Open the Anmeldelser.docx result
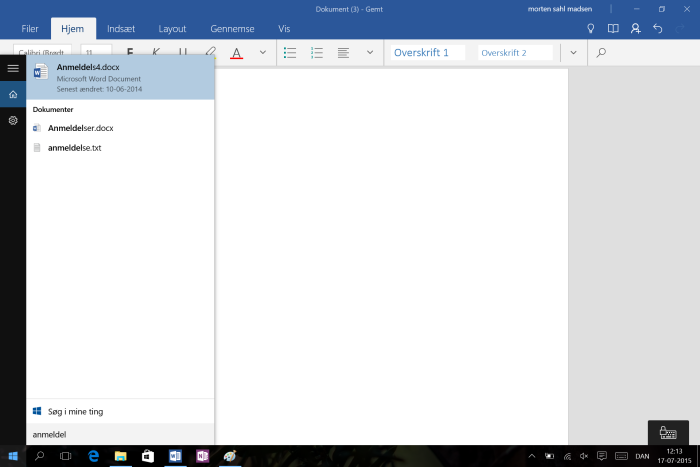Viewport: 700px width, 467px height. pyautogui.click(x=120, y=128)
